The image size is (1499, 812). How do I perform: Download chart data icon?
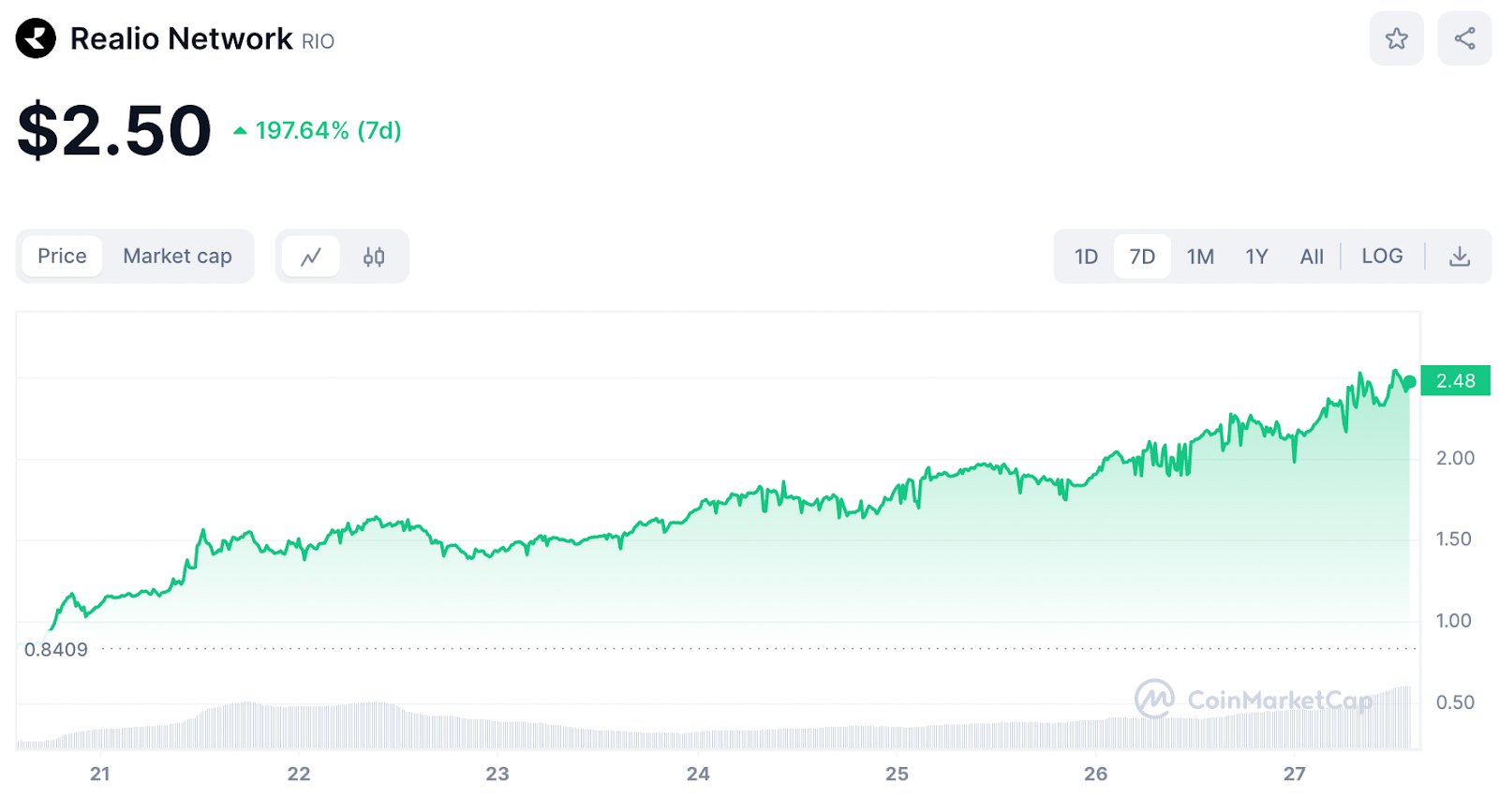click(1459, 257)
